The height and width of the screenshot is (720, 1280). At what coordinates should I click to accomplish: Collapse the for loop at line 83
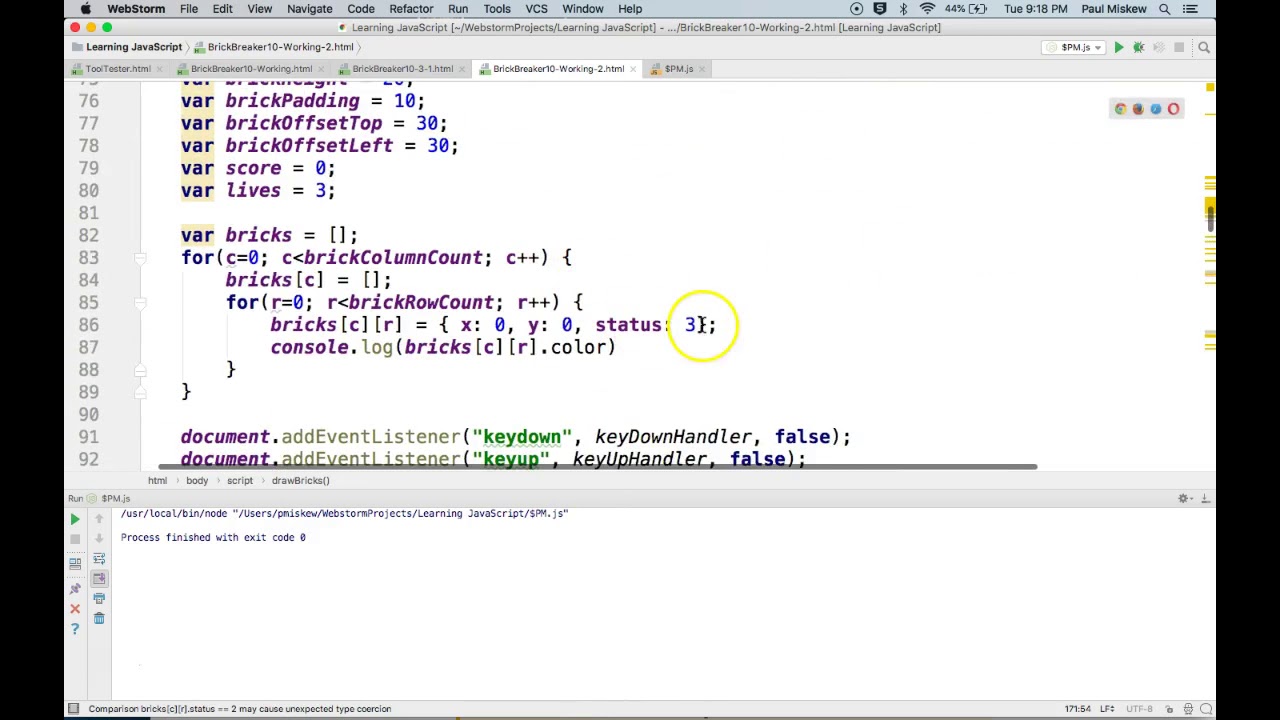[x=141, y=258]
